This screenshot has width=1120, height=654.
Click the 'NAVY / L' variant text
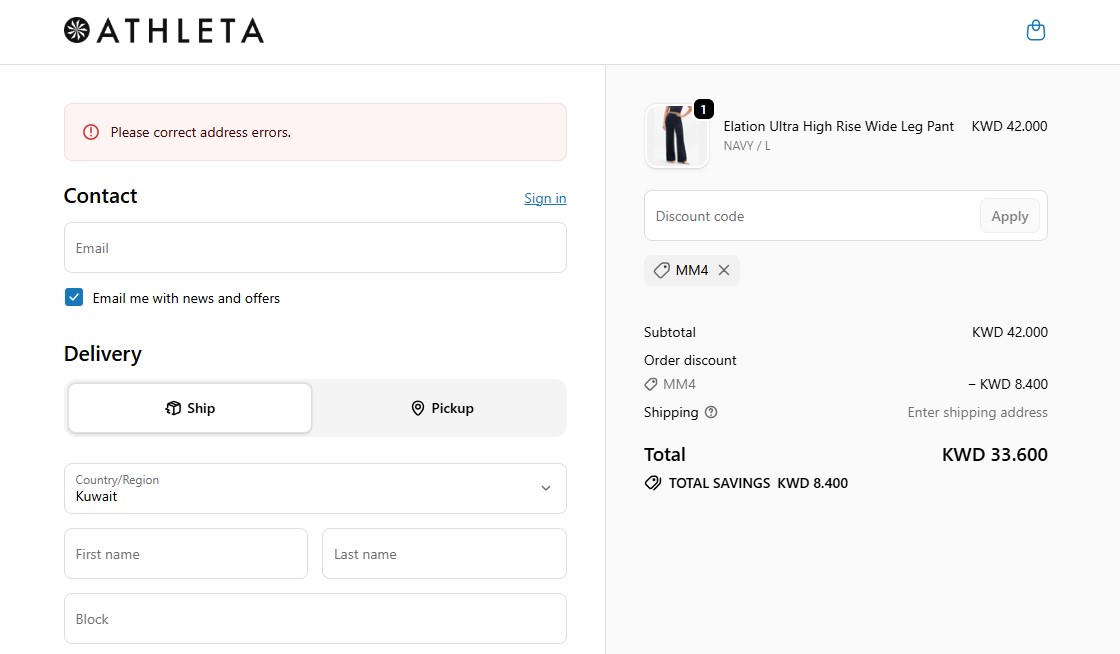pos(747,146)
